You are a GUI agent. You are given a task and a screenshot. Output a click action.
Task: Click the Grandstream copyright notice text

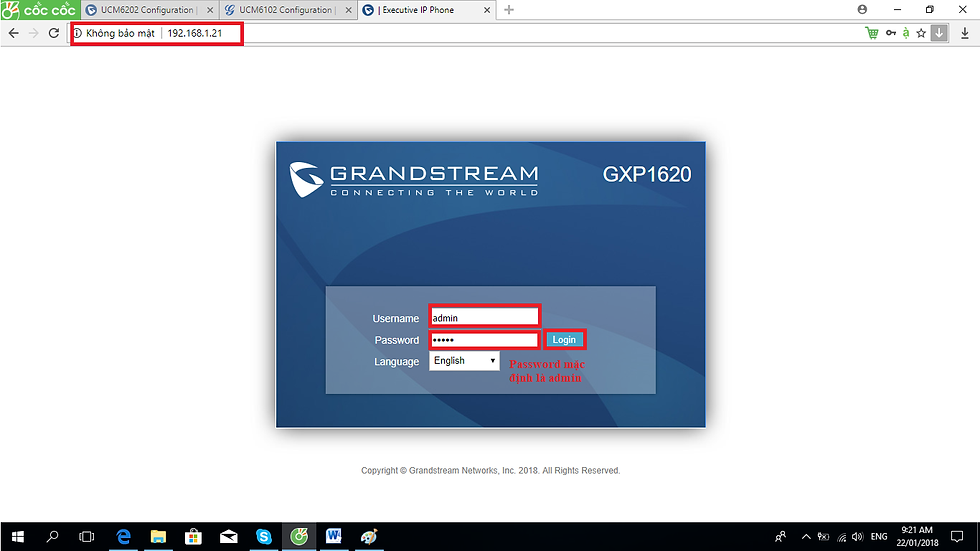click(491, 470)
